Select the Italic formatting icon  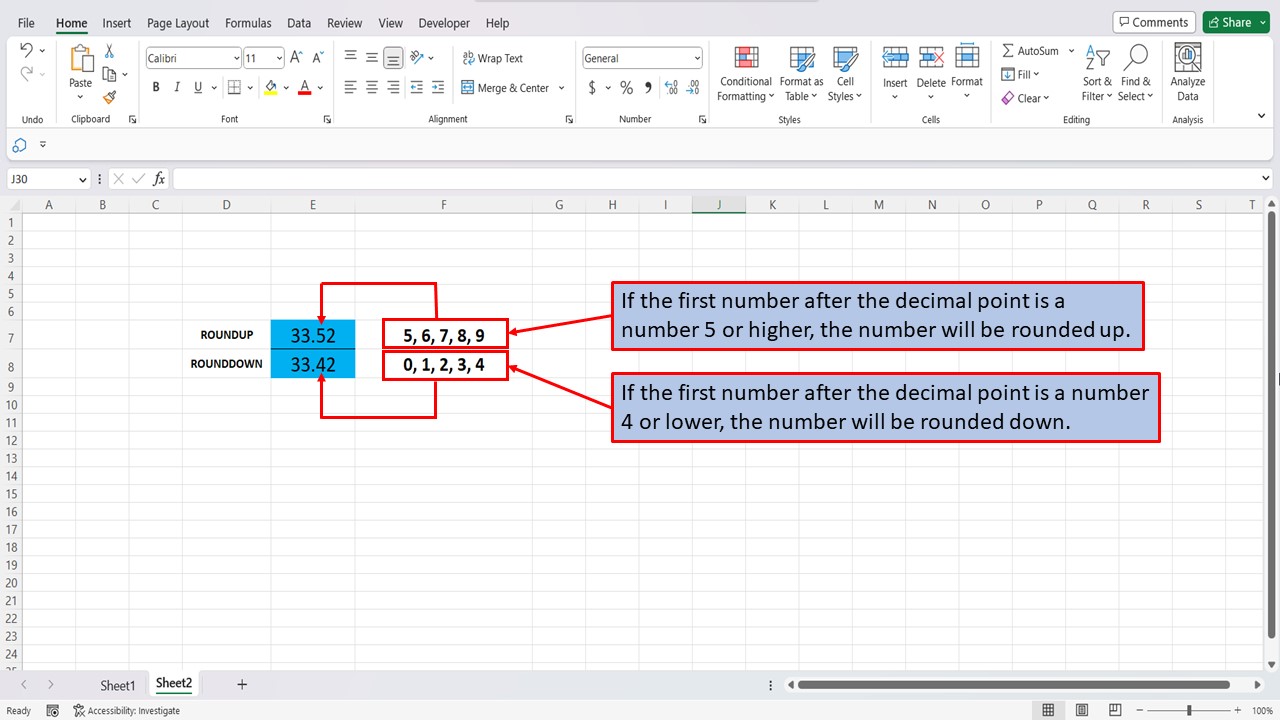pyautogui.click(x=176, y=87)
